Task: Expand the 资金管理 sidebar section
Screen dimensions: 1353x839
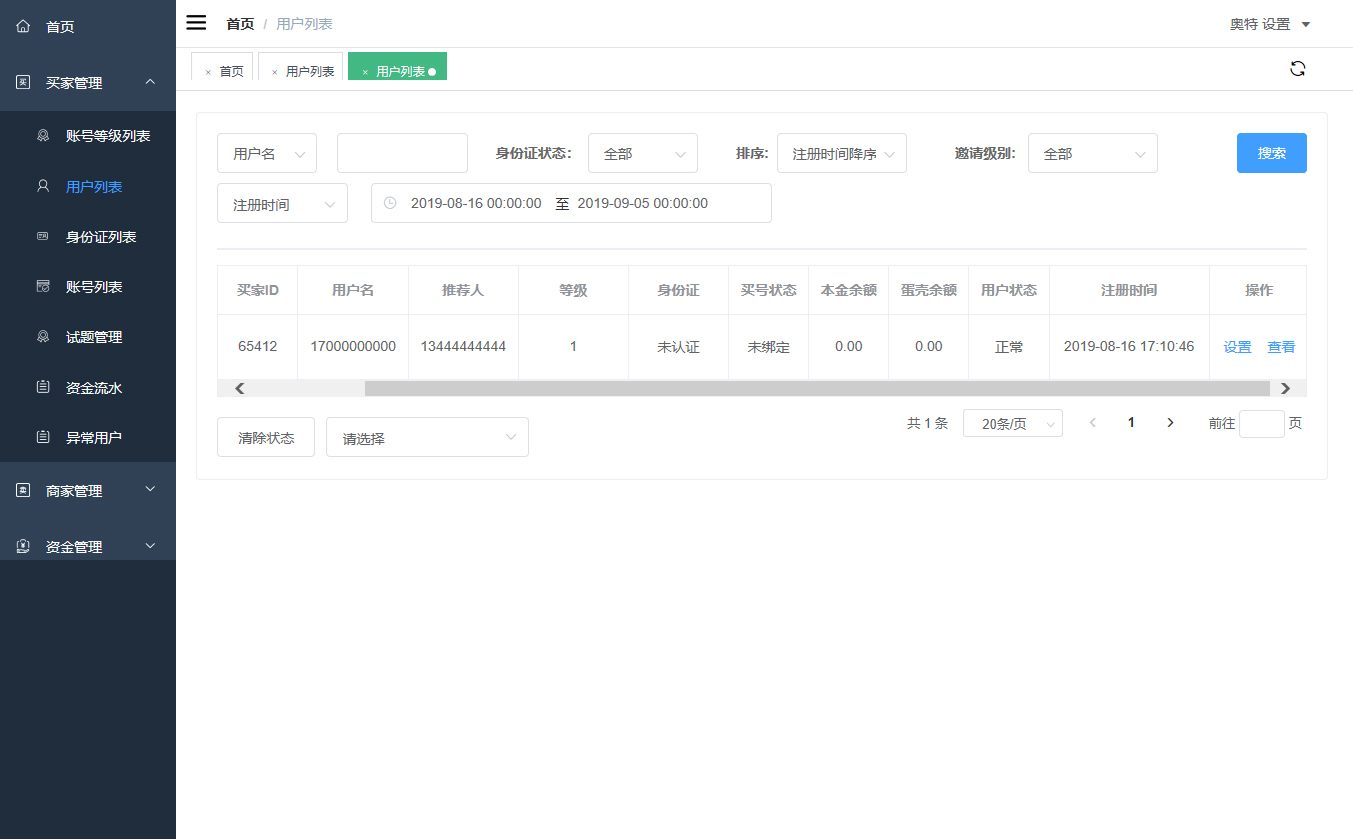Action: click(88, 547)
